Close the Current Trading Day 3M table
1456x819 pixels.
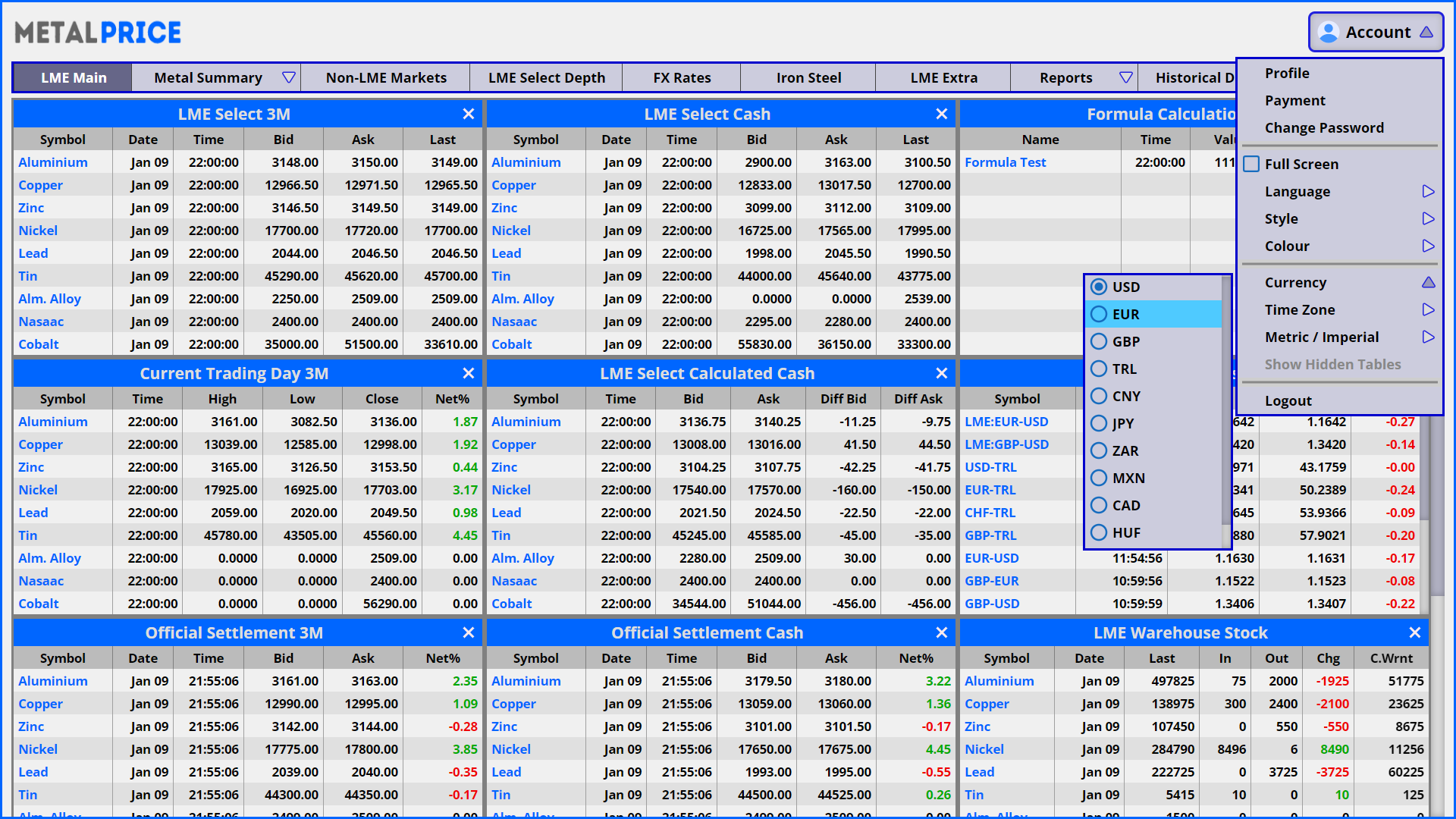[x=469, y=373]
